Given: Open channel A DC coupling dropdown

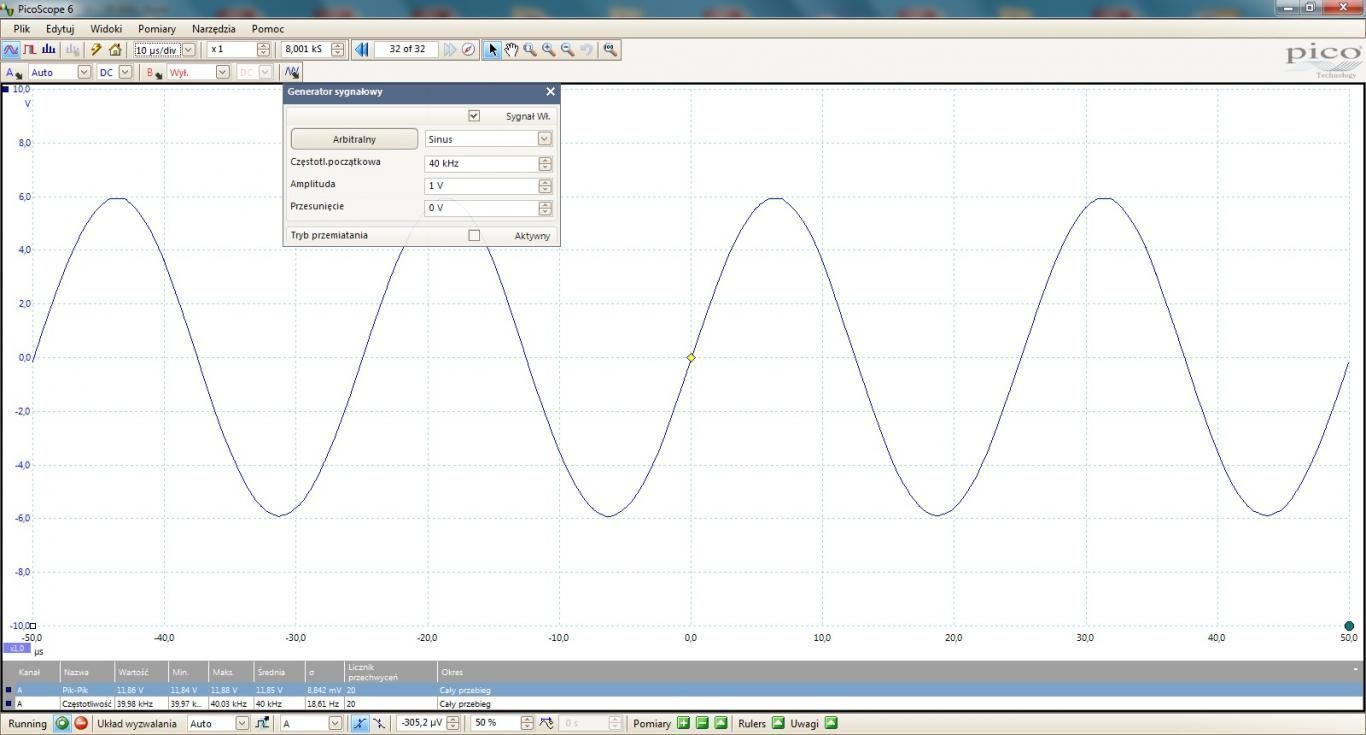Looking at the screenshot, I should 125,72.
